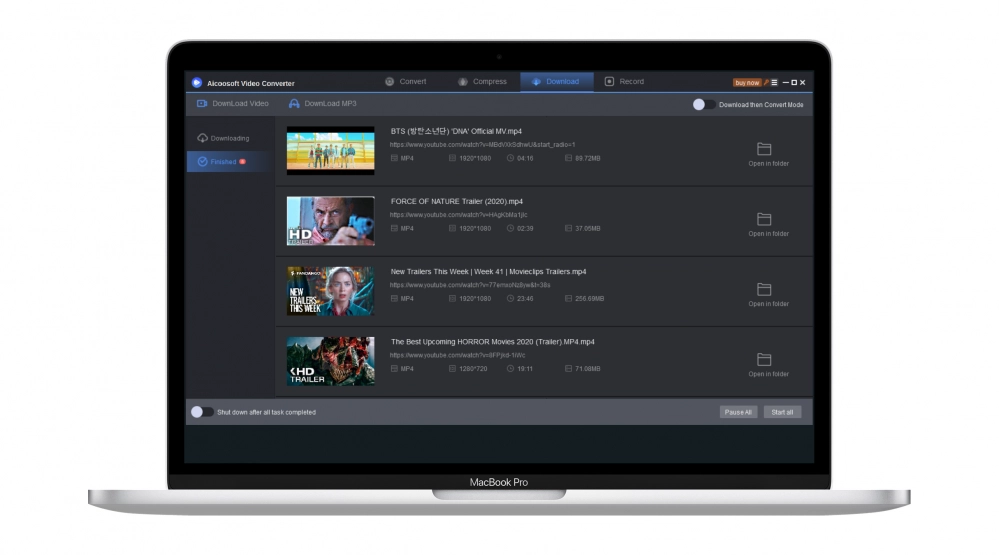Image resolution: width=1000 pixels, height=555 pixels.
Task: Click the FORCE OF NATURE trailer thumbnail
Action: click(x=330, y=221)
